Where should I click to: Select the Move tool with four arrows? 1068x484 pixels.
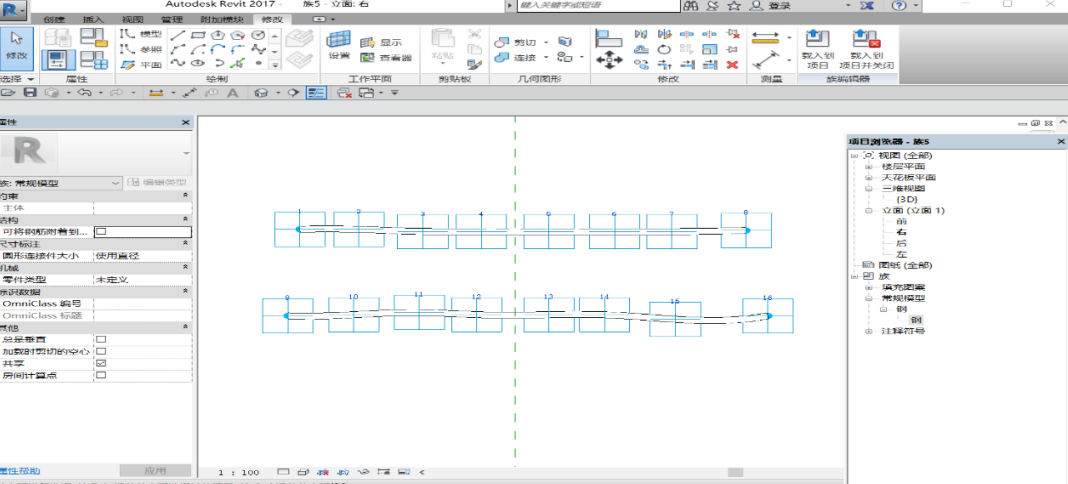pyautogui.click(x=609, y=60)
